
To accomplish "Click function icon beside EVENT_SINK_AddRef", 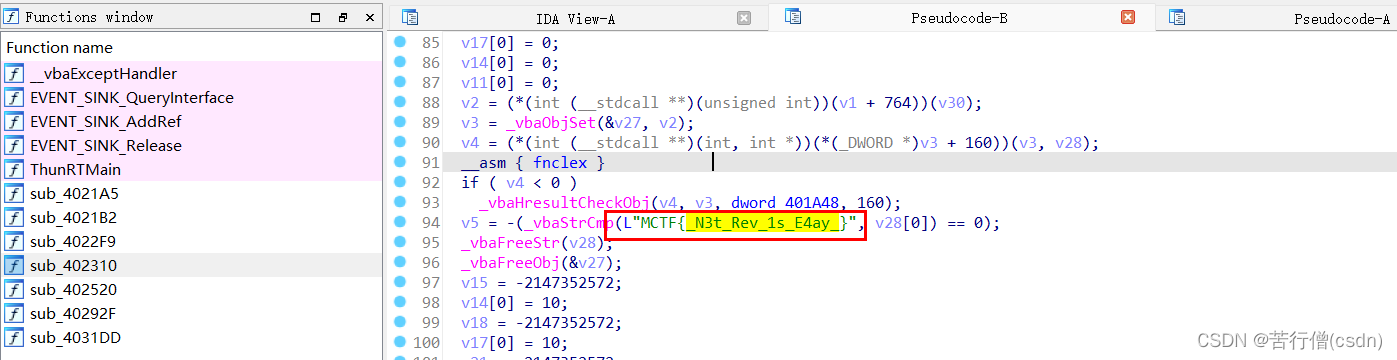I will pos(14,122).
